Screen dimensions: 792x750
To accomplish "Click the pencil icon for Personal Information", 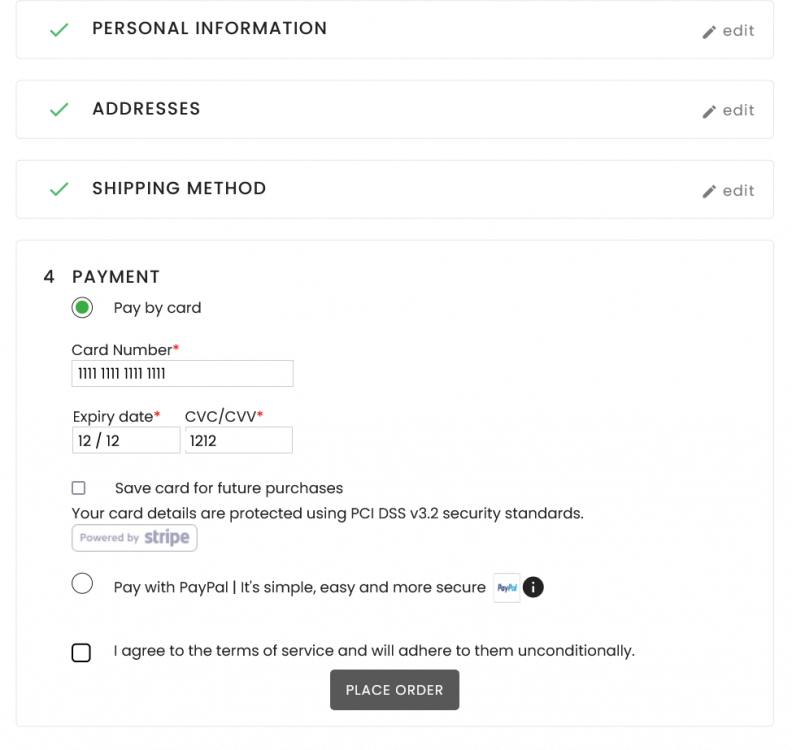I will pos(709,31).
